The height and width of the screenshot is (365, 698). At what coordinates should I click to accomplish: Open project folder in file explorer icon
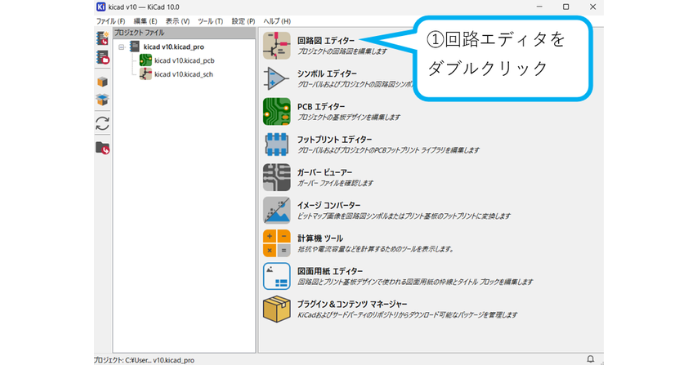[102, 148]
